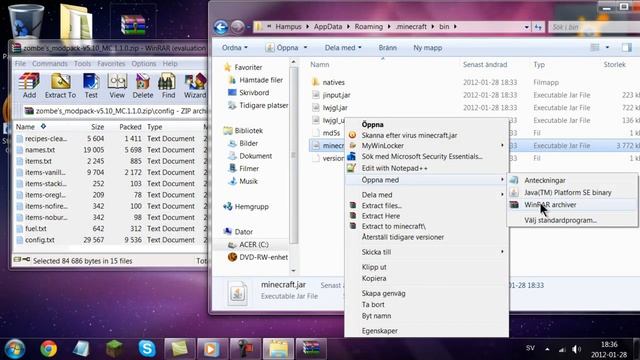This screenshot has width=640, height=360.
Task: Select Välj standardprogram... option
Action: coord(572,220)
